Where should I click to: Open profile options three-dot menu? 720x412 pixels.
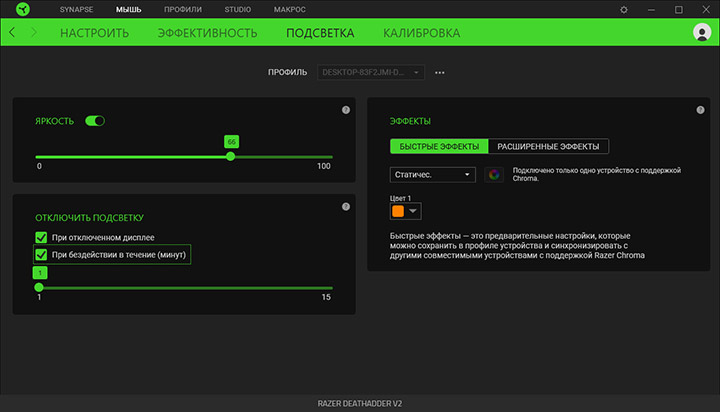[439, 73]
